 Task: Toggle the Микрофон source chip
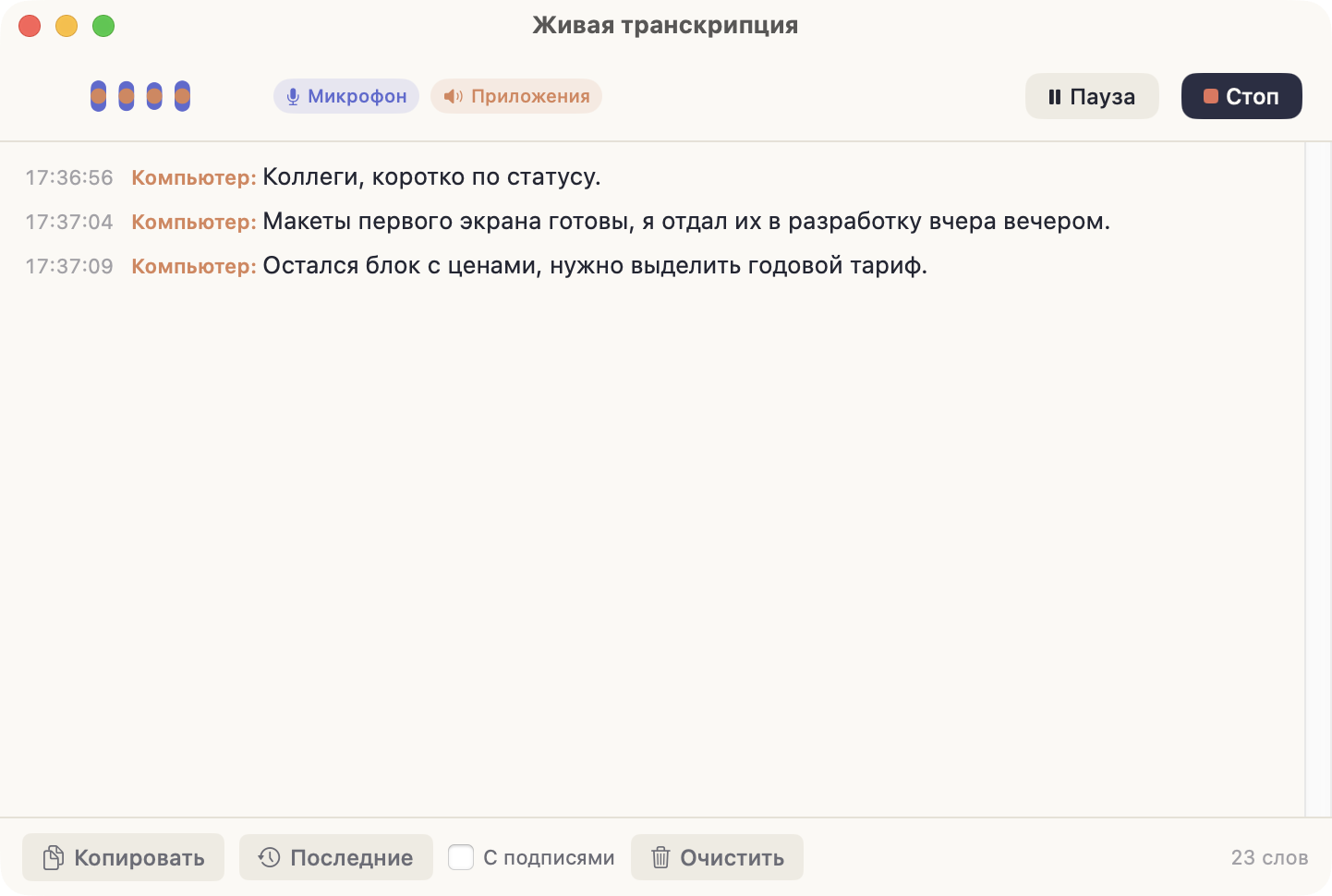[x=346, y=96]
